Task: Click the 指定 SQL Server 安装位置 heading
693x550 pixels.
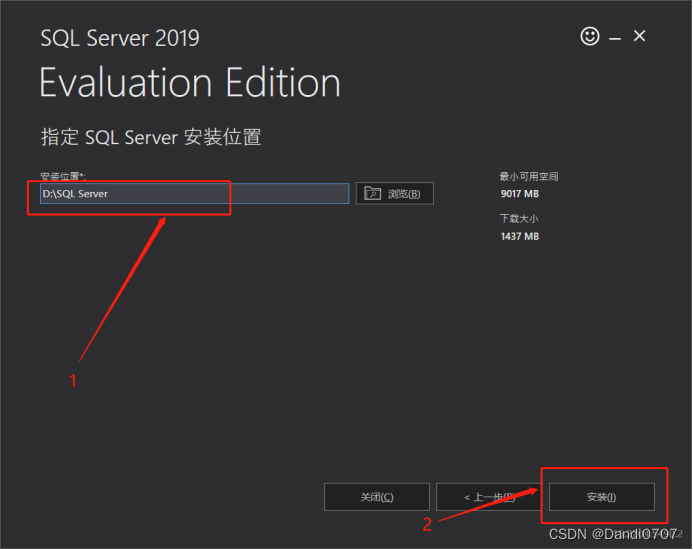Action: click(151, 137)
